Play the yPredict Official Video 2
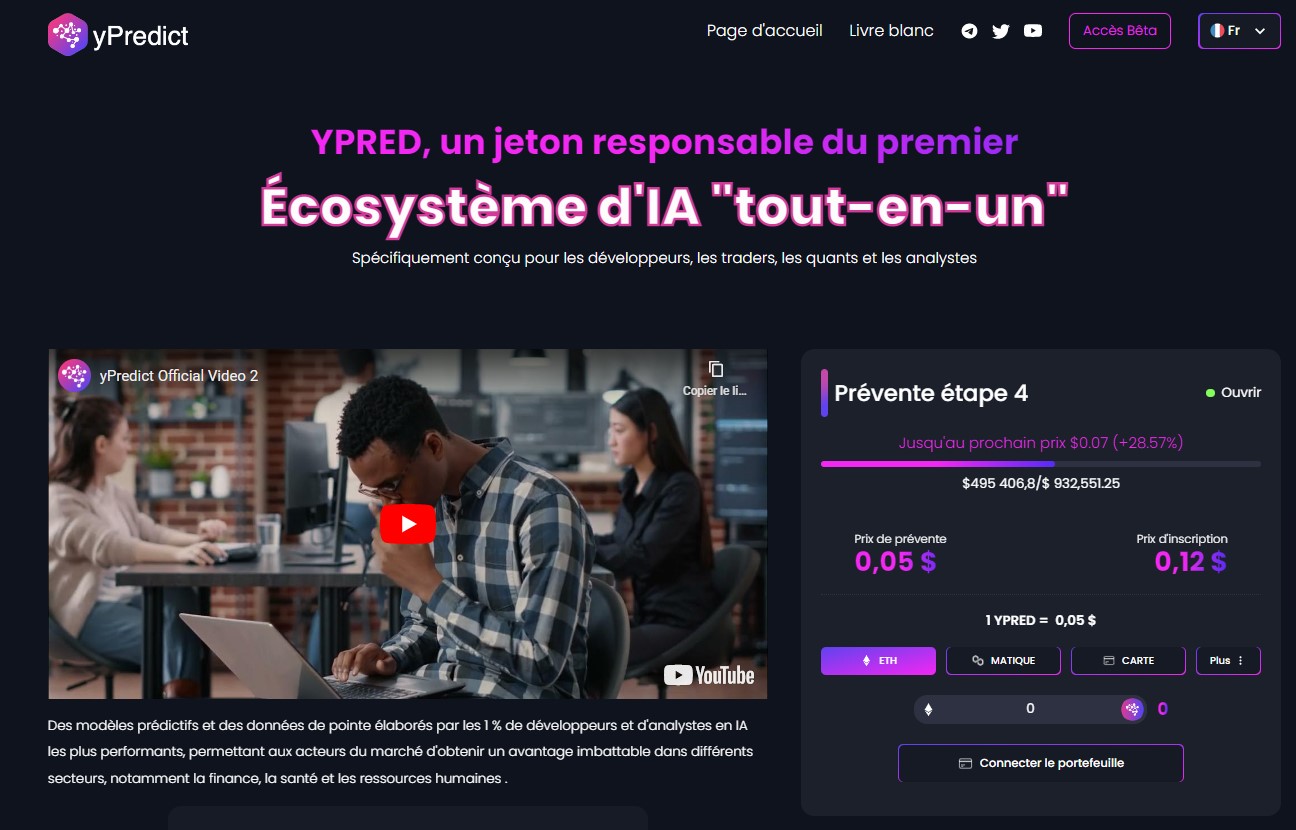The image size is (1296, 830). (408, 524)
